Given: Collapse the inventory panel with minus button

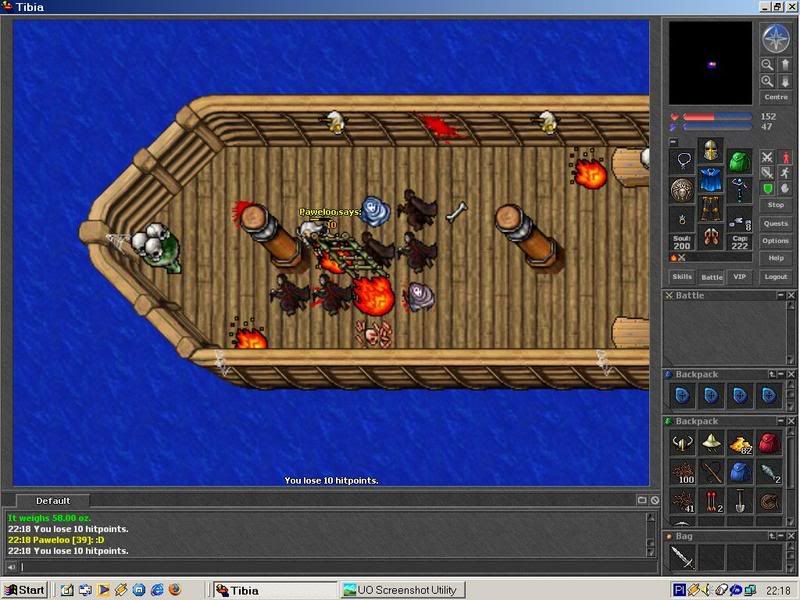Looking at the screenshot, I should point(673,142).
